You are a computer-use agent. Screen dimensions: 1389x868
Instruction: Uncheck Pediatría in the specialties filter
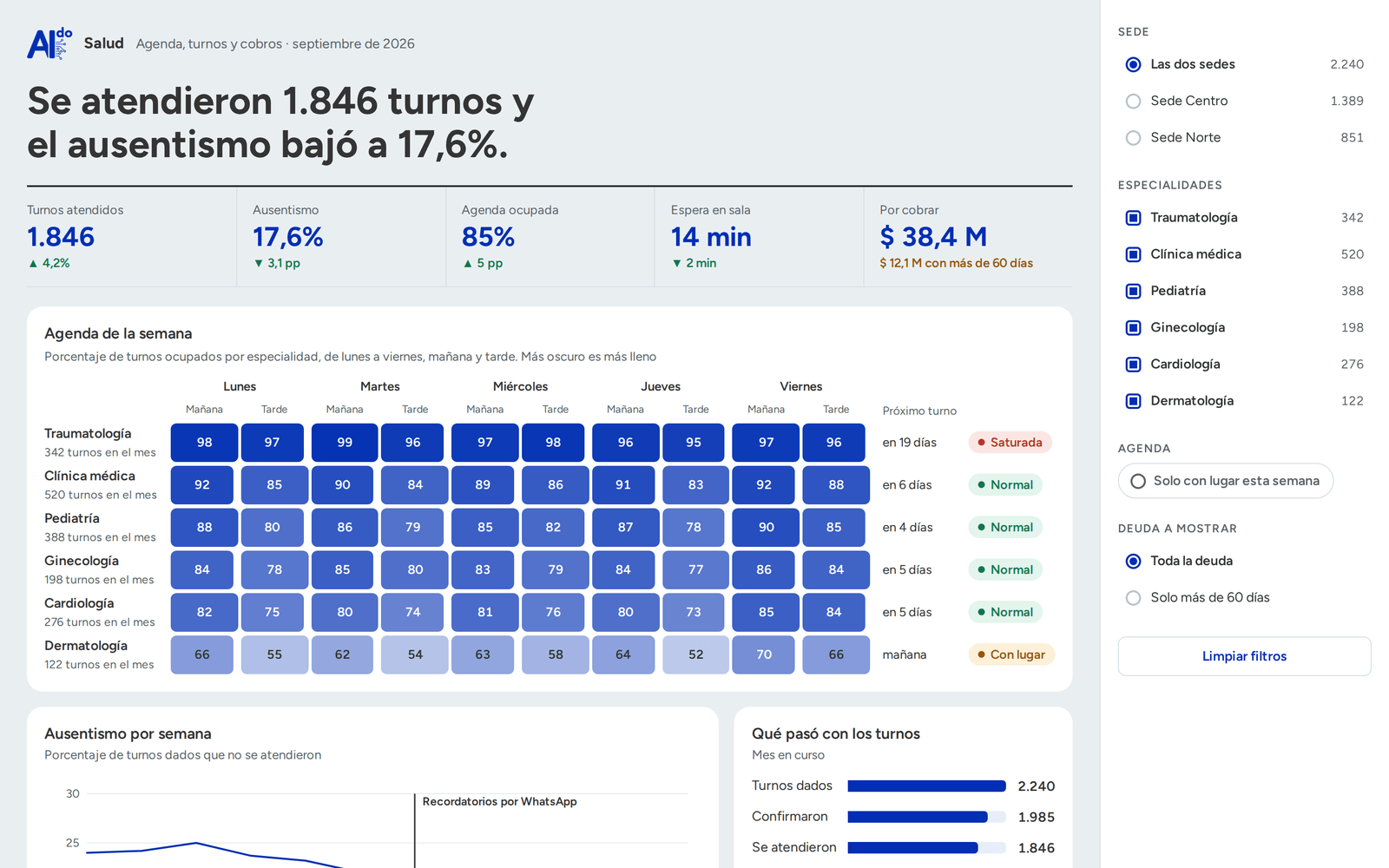[1133, 291]
